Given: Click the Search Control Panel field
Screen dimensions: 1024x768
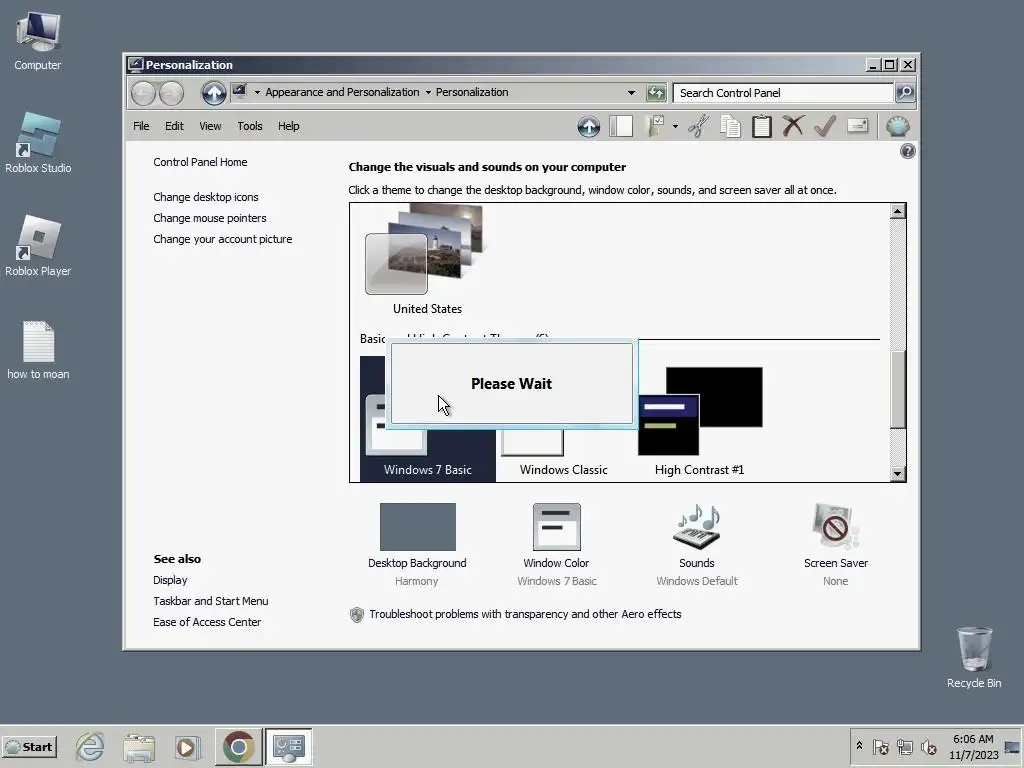Looking at the screenshot, I should click(x=783, y=93).
